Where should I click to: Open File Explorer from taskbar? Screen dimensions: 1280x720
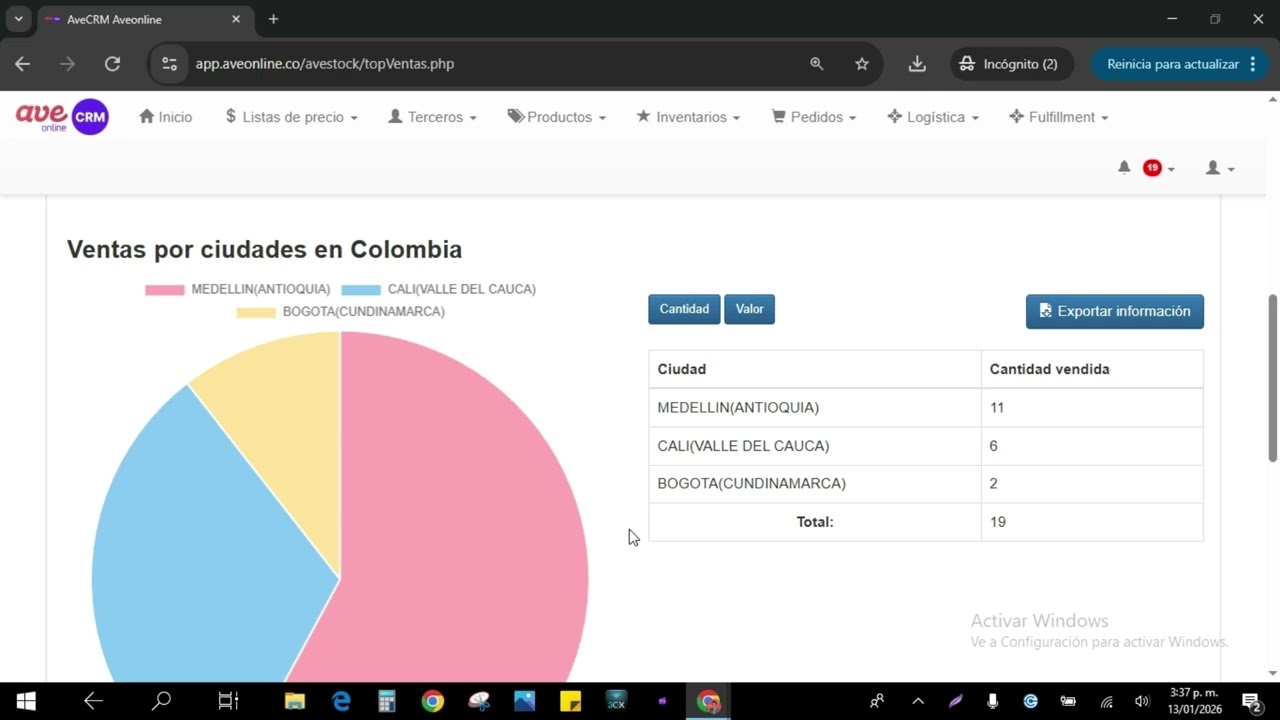click(x=294, y=701)
